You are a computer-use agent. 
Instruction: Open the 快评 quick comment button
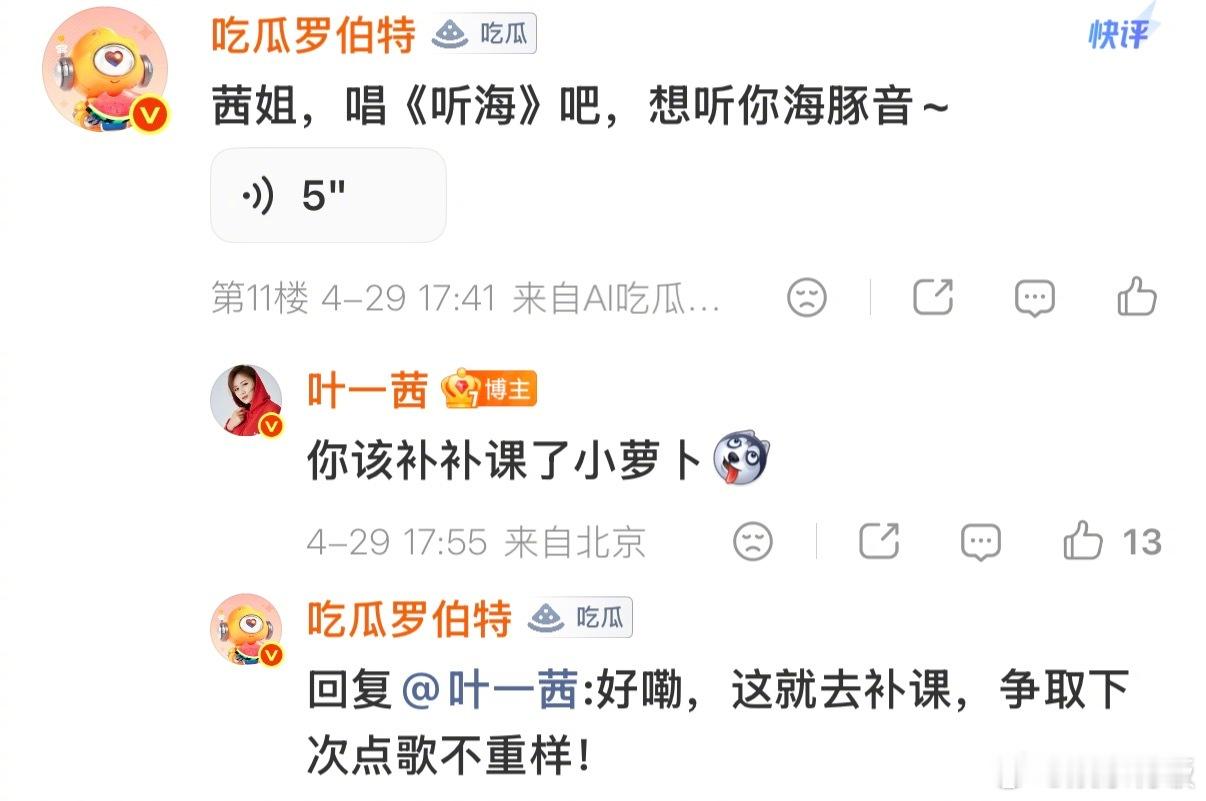coord(1120,32)
